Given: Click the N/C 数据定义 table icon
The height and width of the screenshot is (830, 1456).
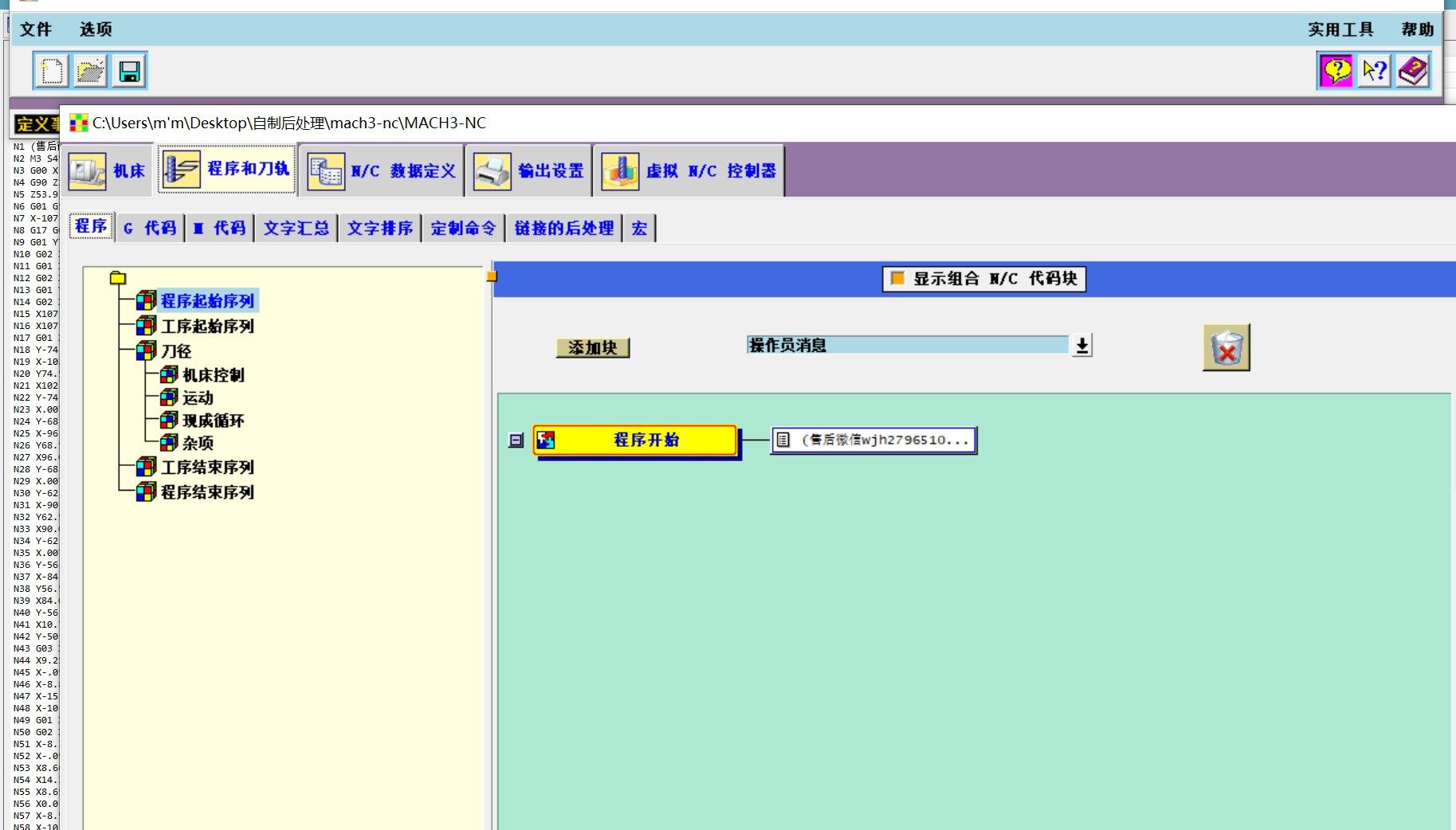Looking at the screenshot, I should (326, 170).
